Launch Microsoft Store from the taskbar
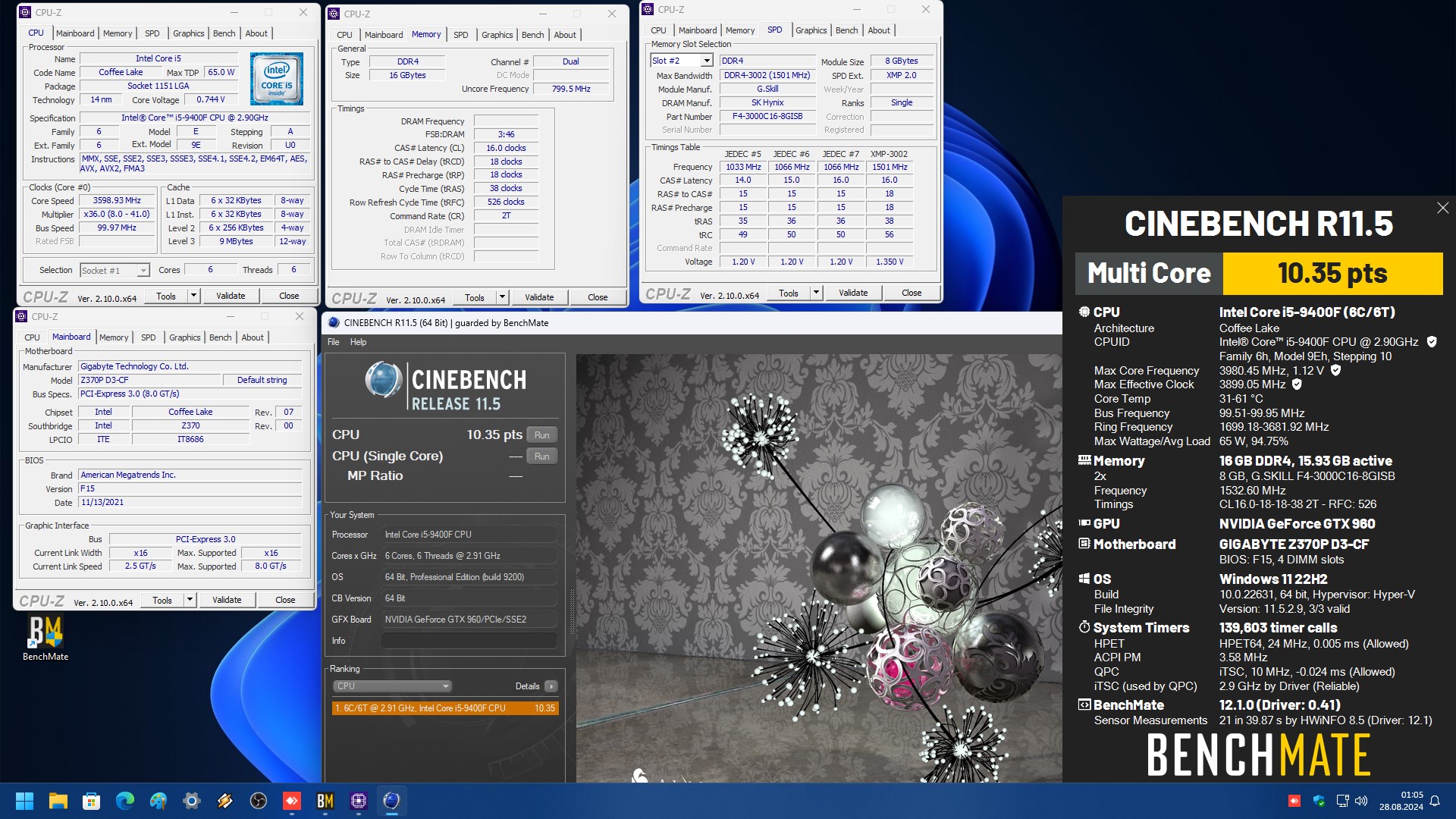 91,801
